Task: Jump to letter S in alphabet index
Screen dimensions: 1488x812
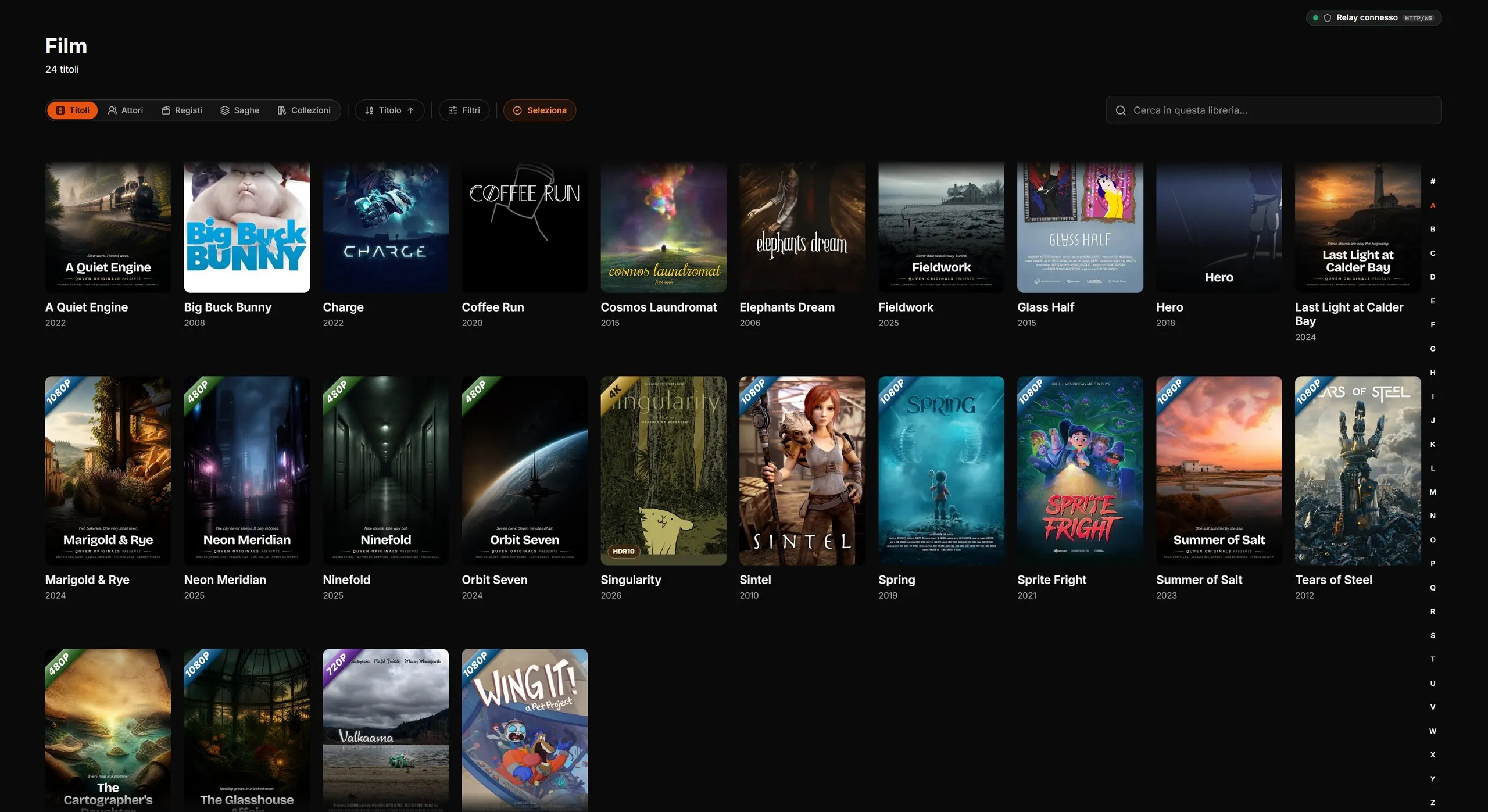Action: (x=1433, y=635)
